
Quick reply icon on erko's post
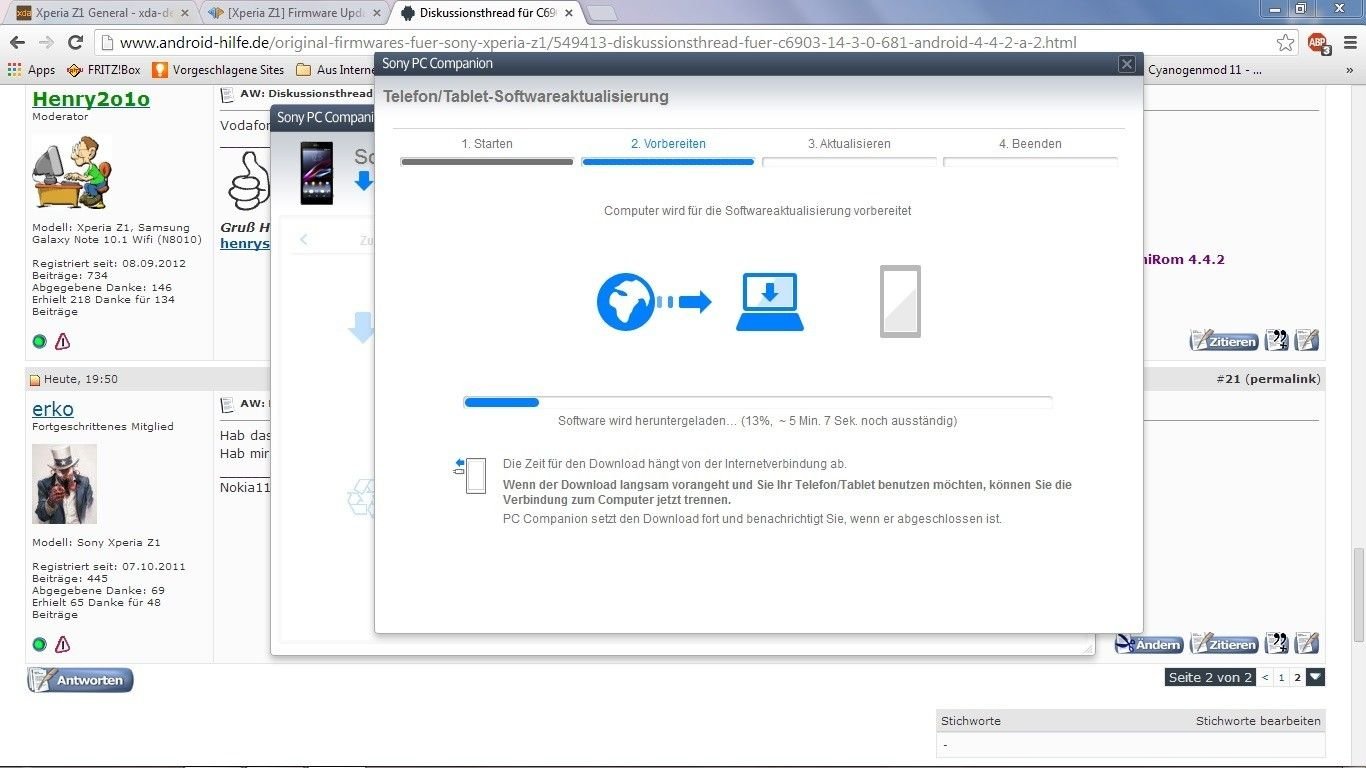[x=1307, y=643]
